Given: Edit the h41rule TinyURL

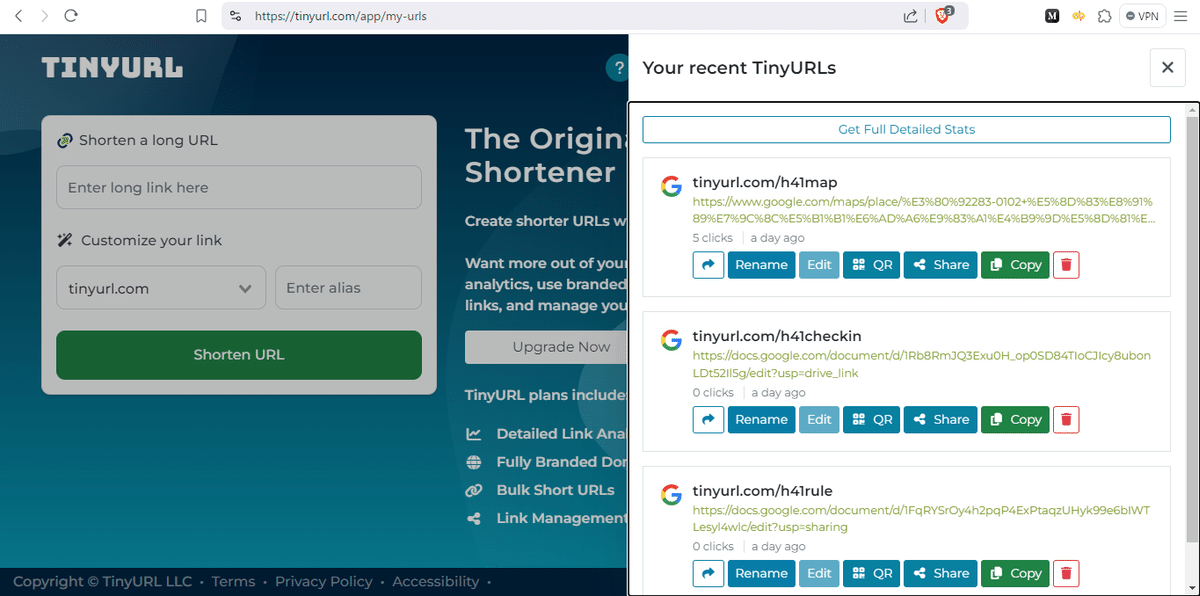Looking at the screenshot, I should (818, 573).
